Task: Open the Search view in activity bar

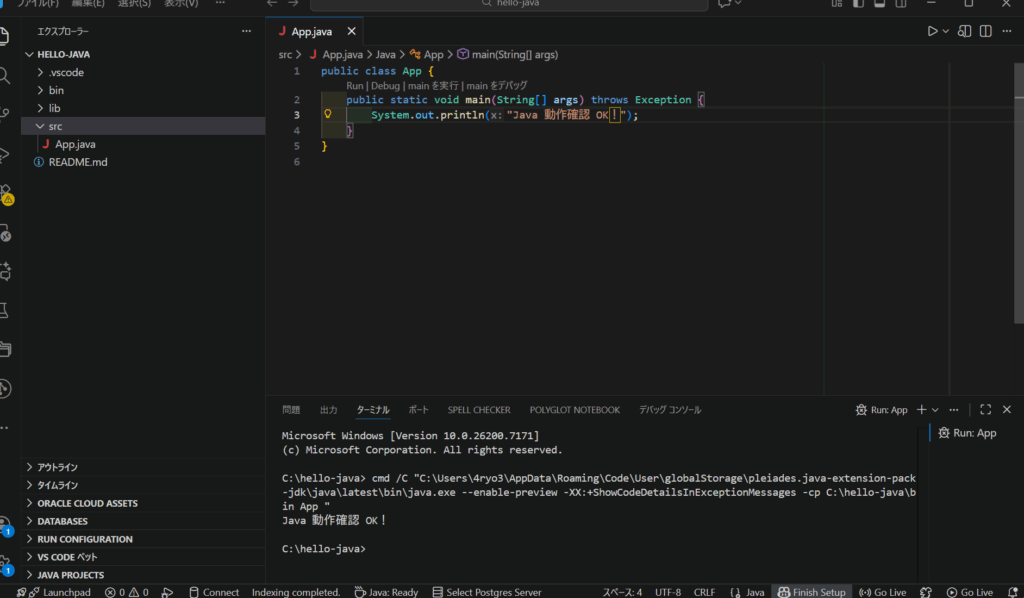Action: point(5,76)
